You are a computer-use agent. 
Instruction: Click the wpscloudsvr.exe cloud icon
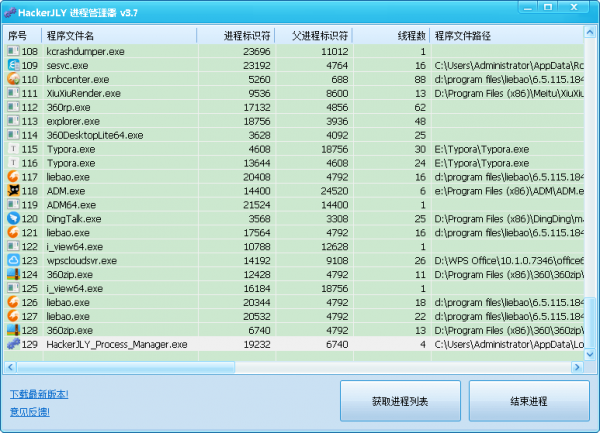click(x=13, y=260)
